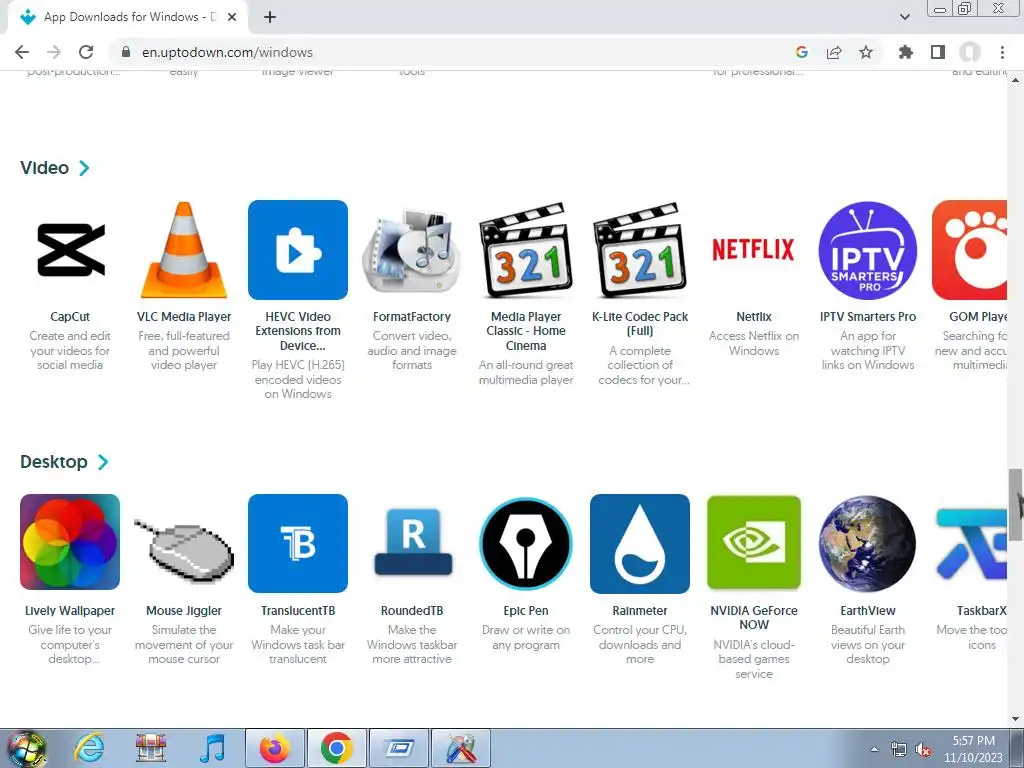Bookmark this page with the star icon
Screen dimensions: 1024x768
coord(866,52)
